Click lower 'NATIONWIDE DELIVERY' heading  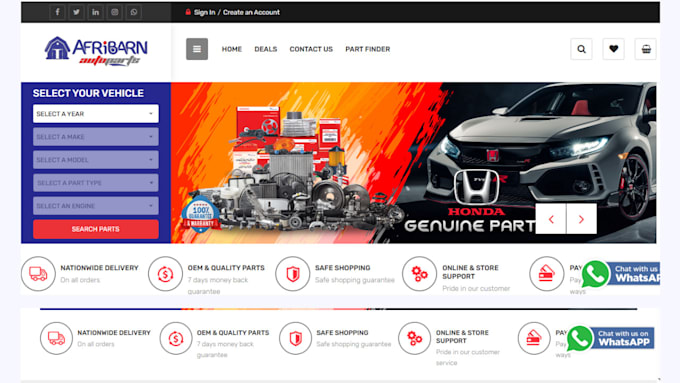click(x=114, y=333)
